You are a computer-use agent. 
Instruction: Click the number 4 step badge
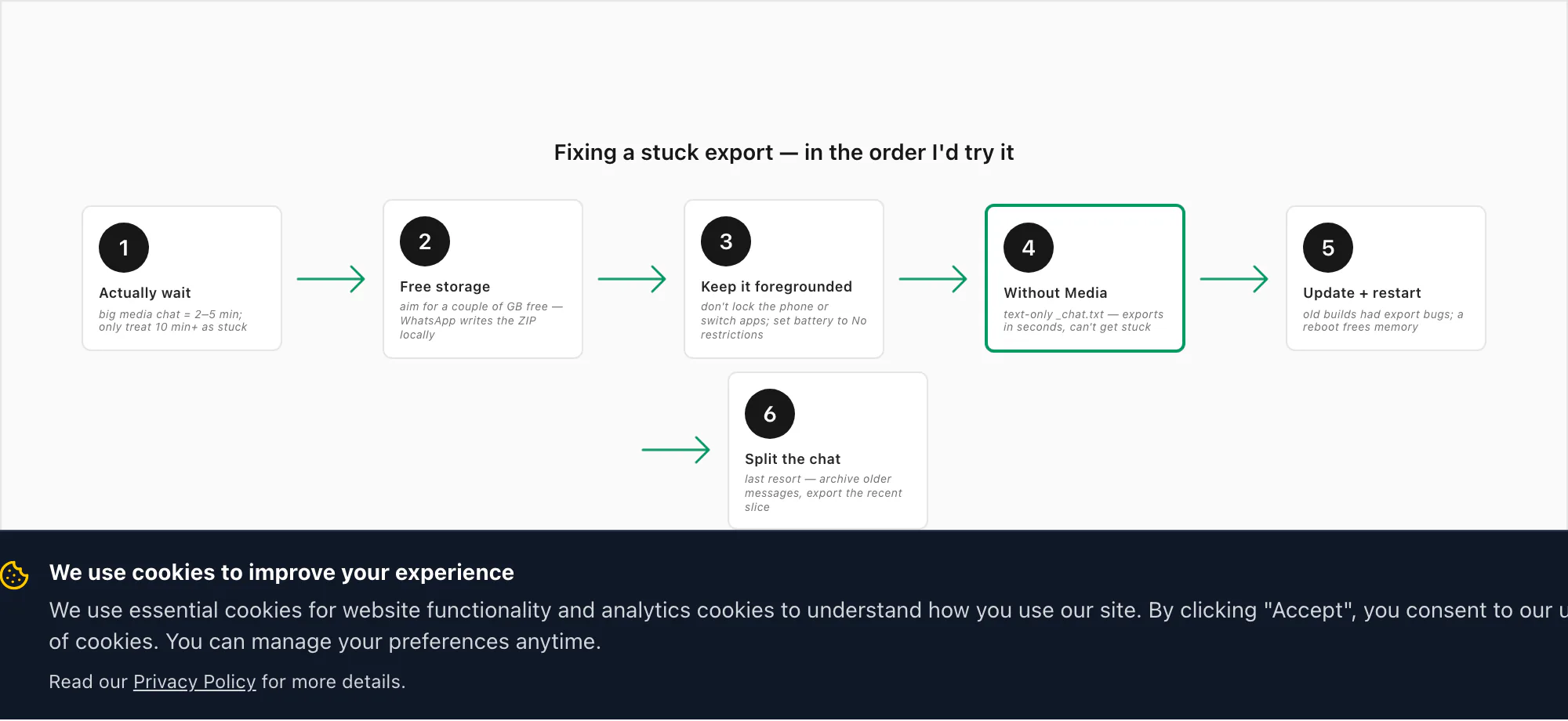click(1029, 248)
